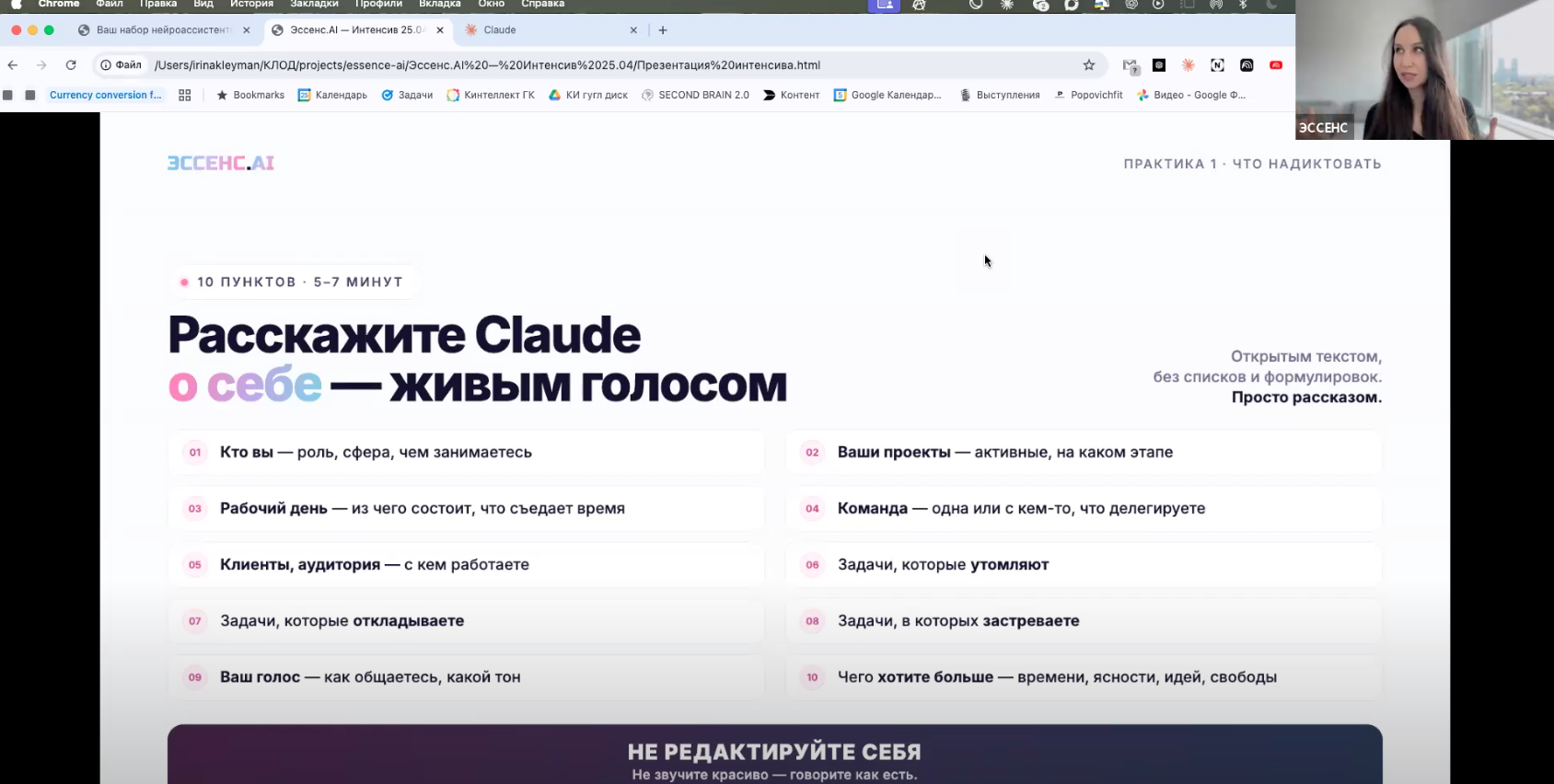Click item 02 'Ваши проекты'
Screen dimensions: 1554x784
pyautogui.click(x=1084, y=452)
